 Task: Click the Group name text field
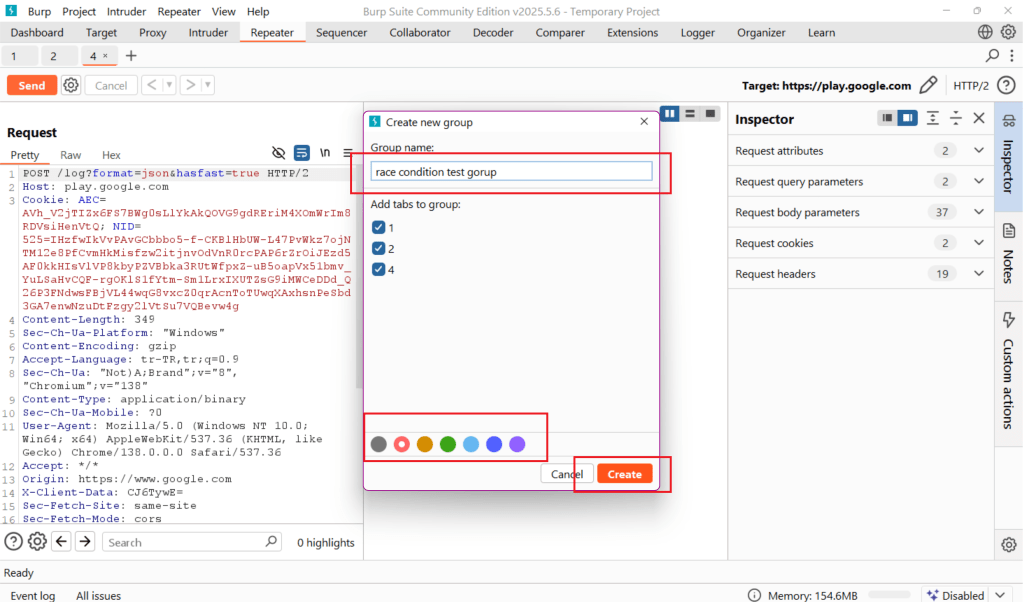click(x=511, y=172)
